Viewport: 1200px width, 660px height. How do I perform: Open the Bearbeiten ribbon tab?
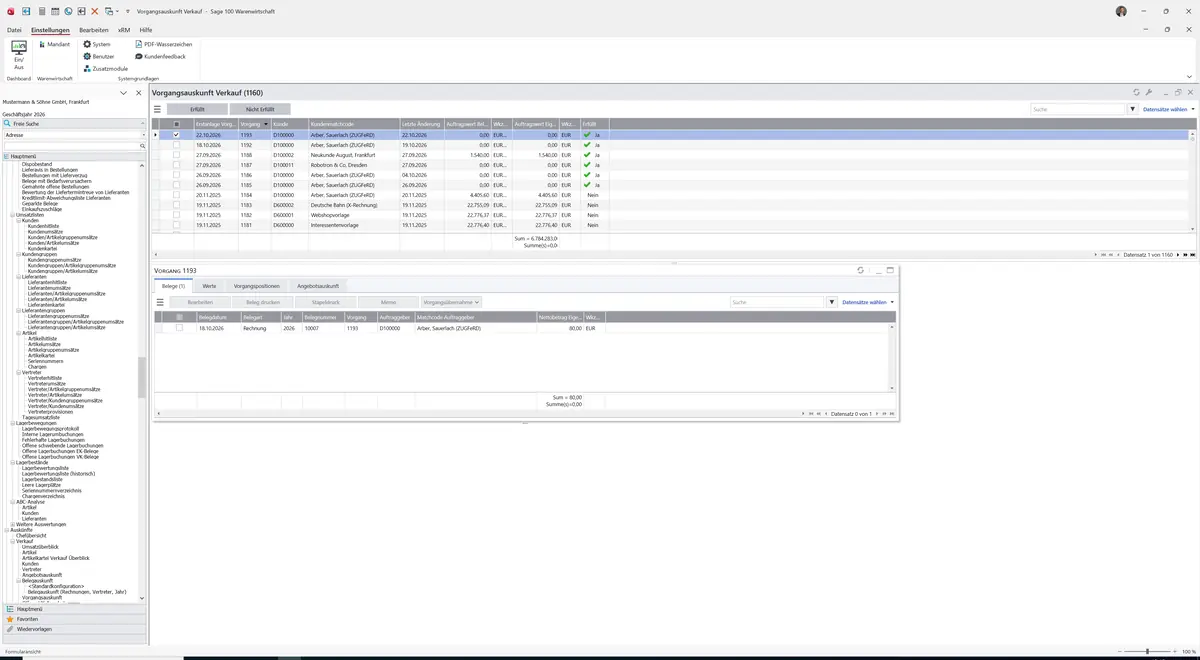[x=94, y=30]
